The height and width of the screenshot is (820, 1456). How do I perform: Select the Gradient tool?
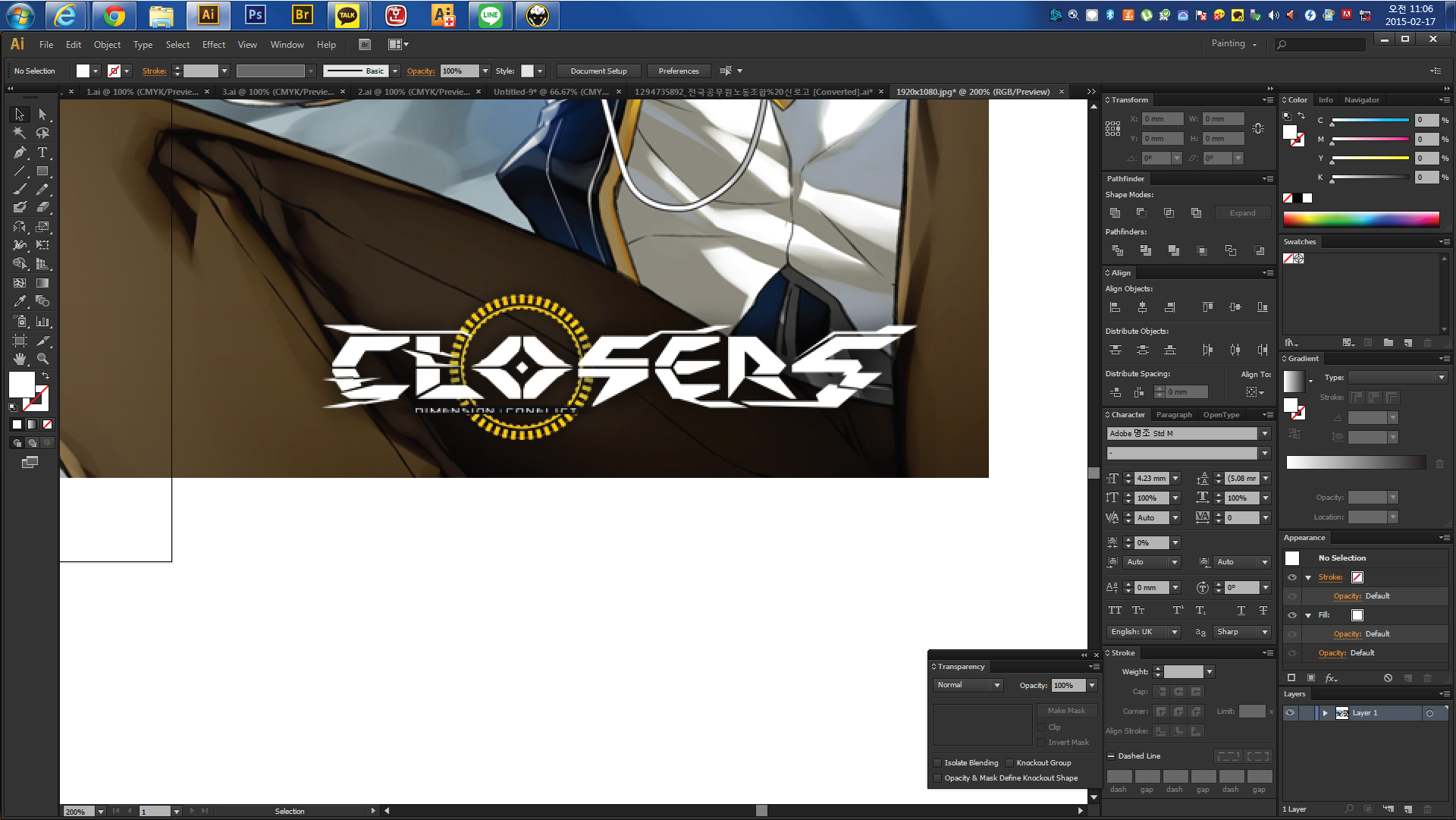click(42, 283)
